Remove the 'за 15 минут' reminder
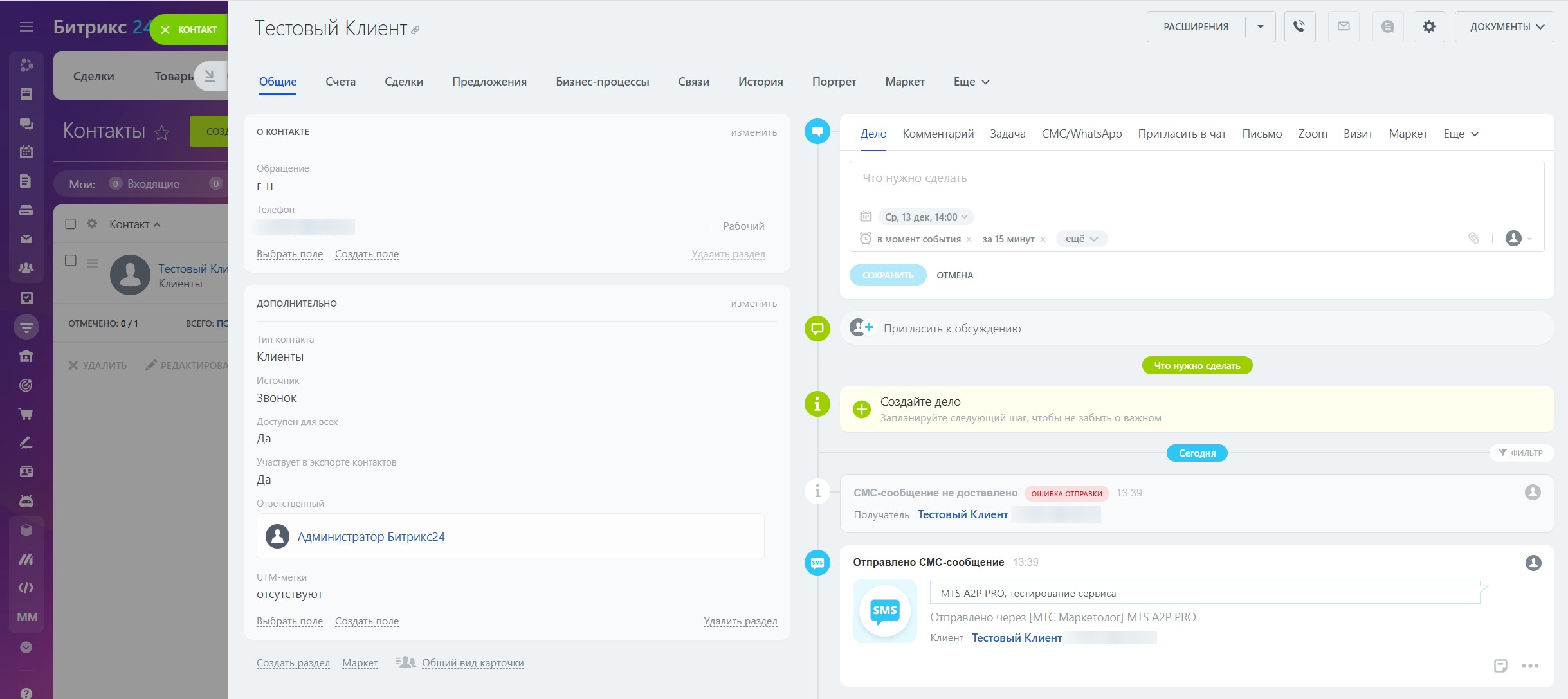The image size is (1568, 699). [x=1043, y=239]
